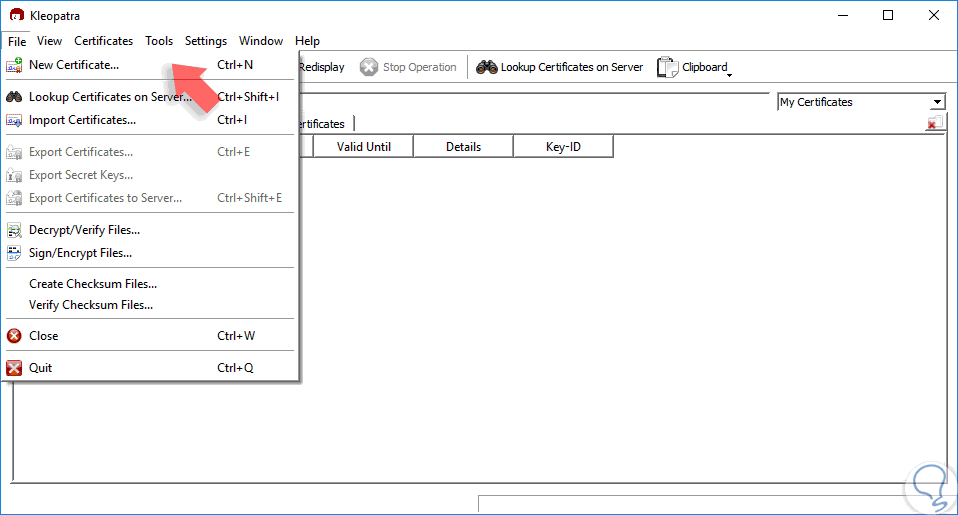
Task: Open the Tools menu
Action: point(159,41)
